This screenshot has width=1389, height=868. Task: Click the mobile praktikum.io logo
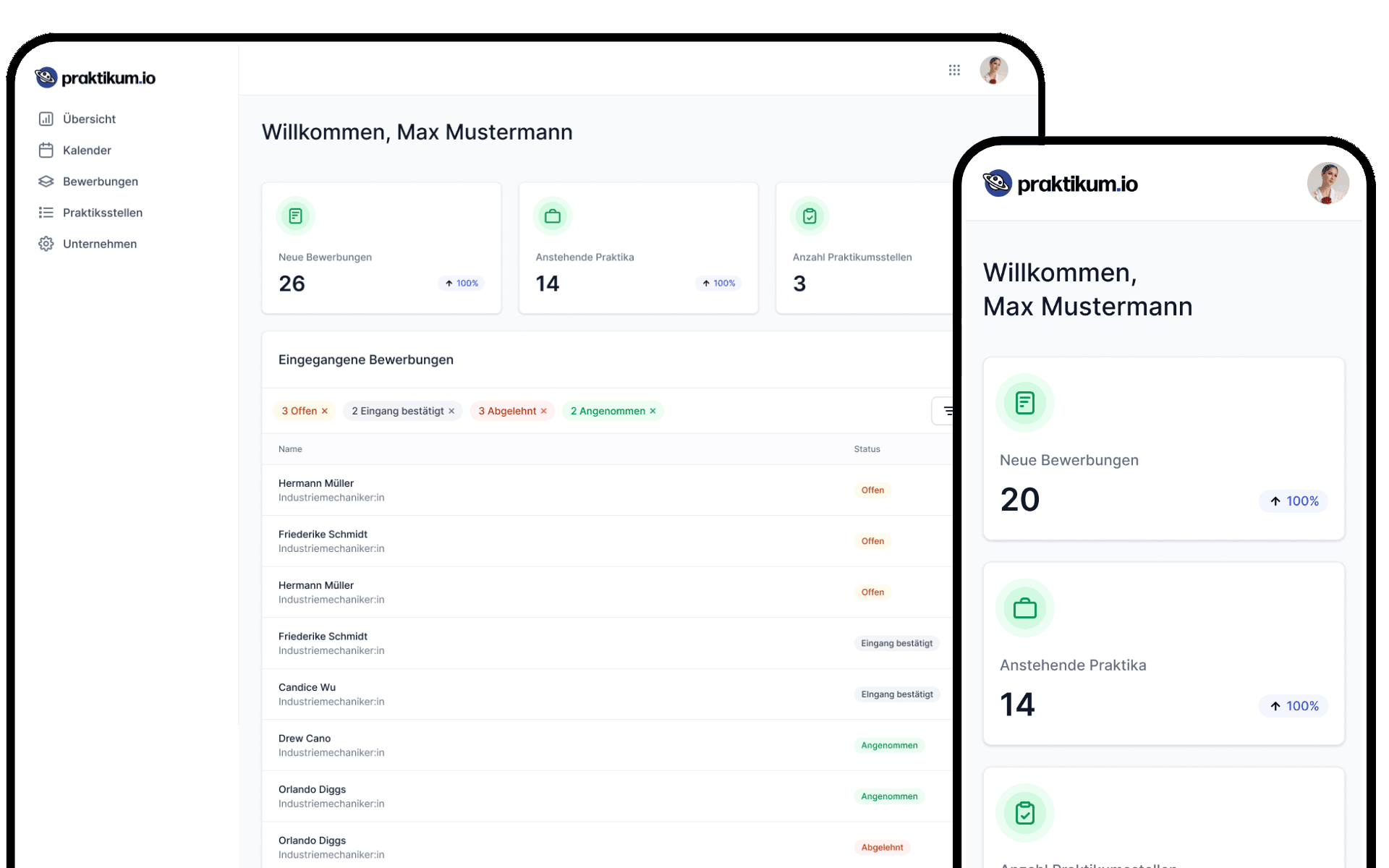point(1061,184)
